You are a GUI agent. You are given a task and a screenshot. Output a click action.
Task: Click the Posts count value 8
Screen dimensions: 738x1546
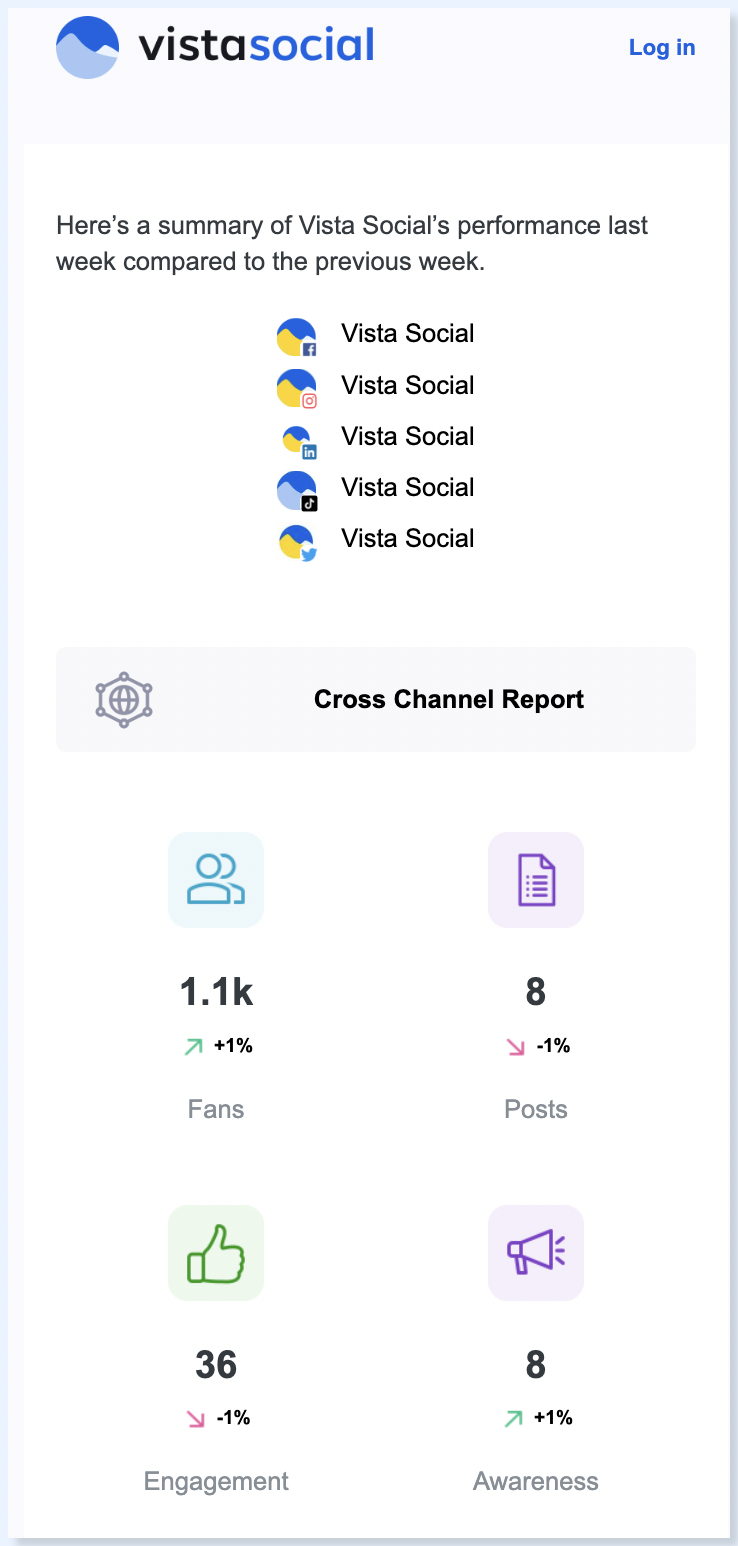[536, 992]
